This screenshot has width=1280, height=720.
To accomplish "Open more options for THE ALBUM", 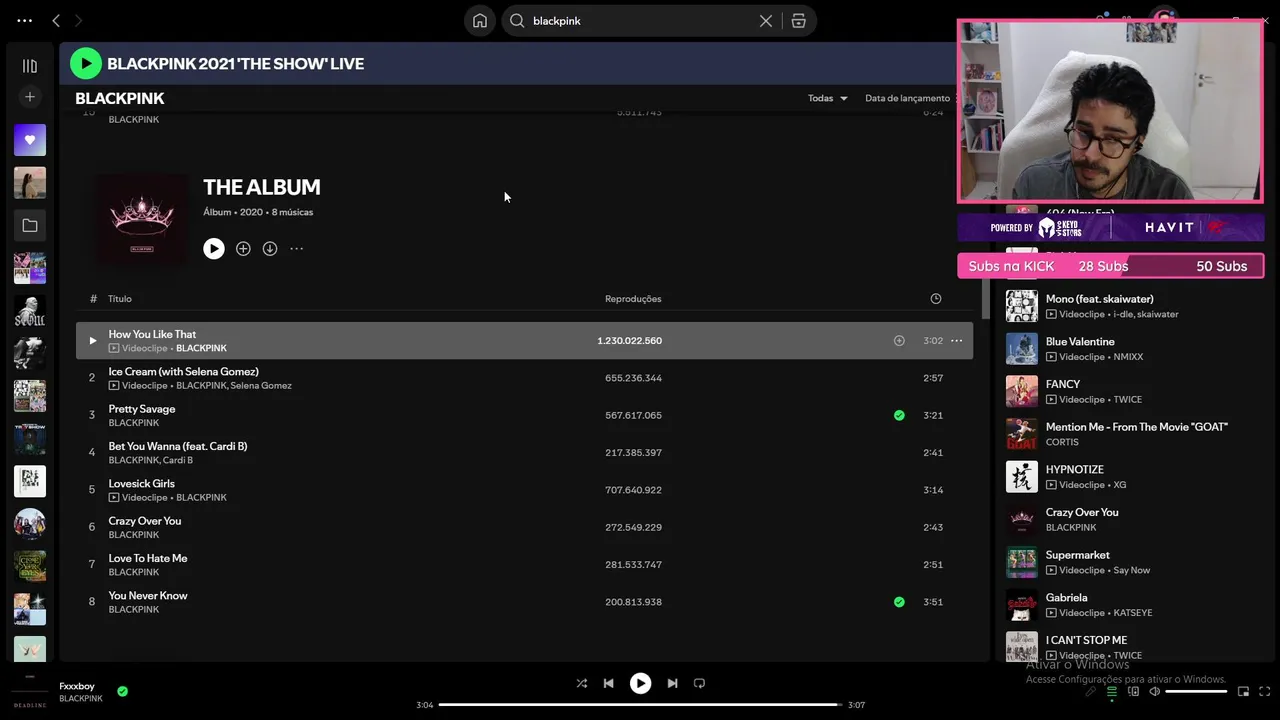I will (297, 249).
